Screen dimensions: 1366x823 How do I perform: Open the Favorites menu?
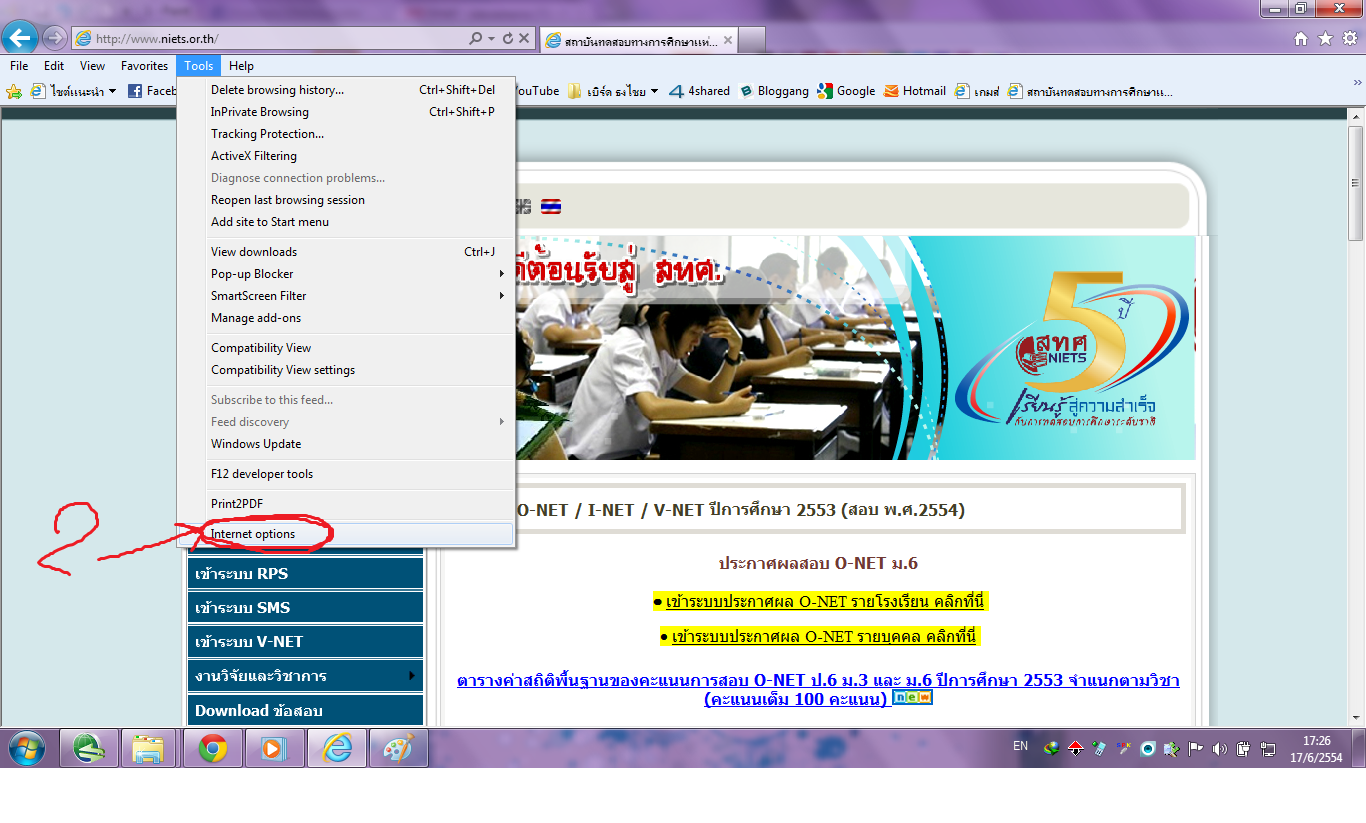145,66
